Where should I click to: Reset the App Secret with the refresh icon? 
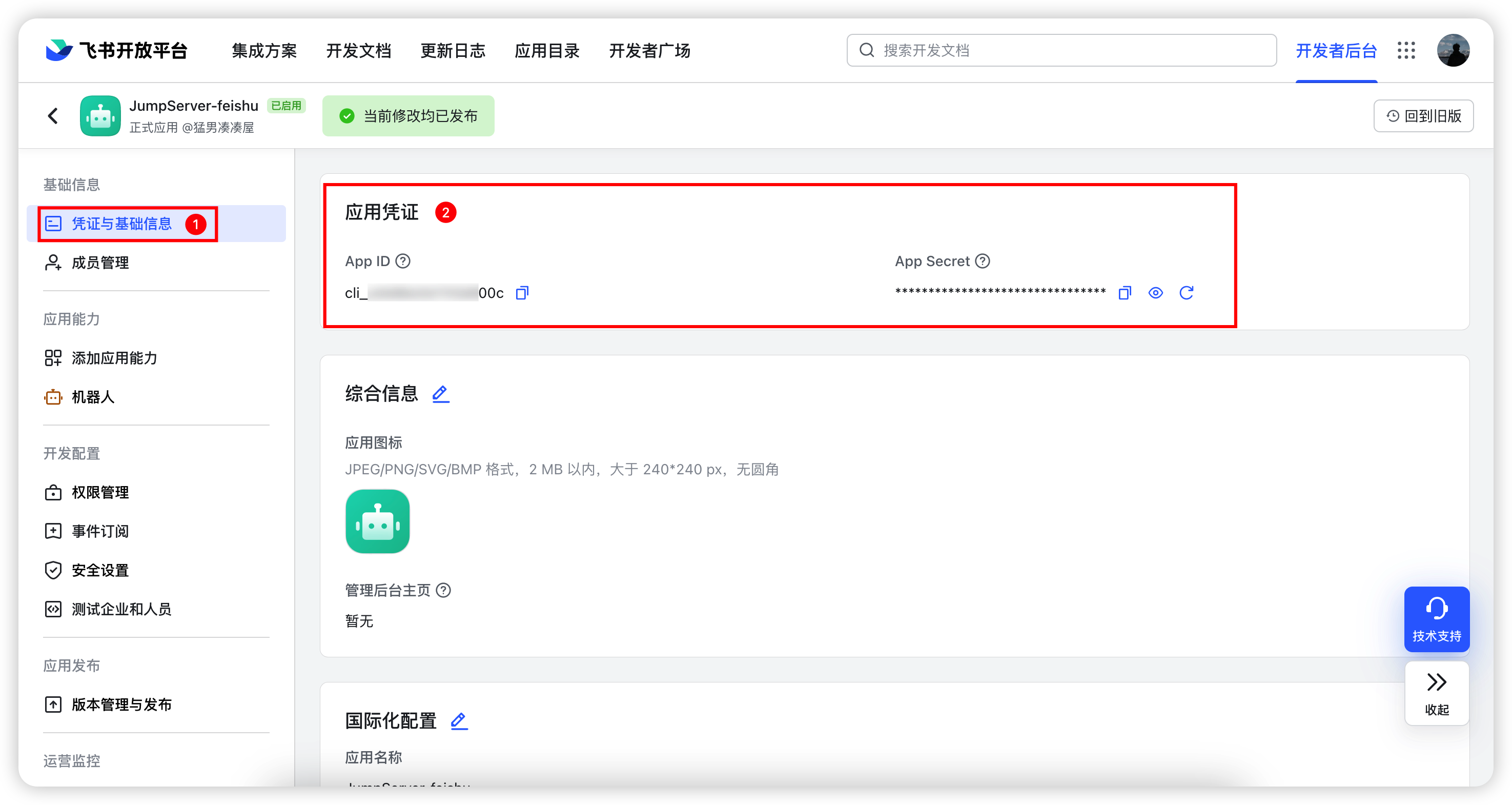1186,292
